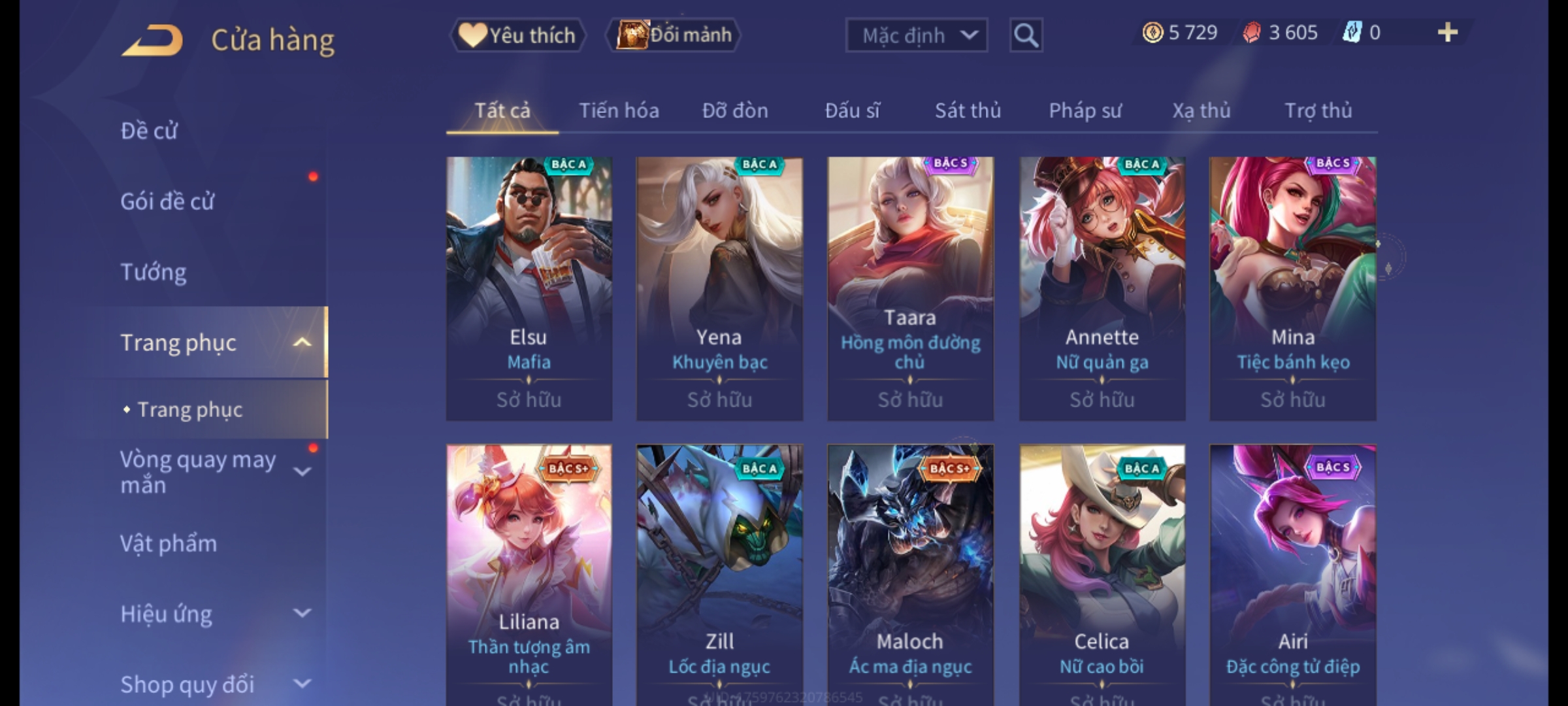Viewport: 1568px width, 706px height.
Task: Open Yêu thích favorites heart button
Action: point(517,35)
